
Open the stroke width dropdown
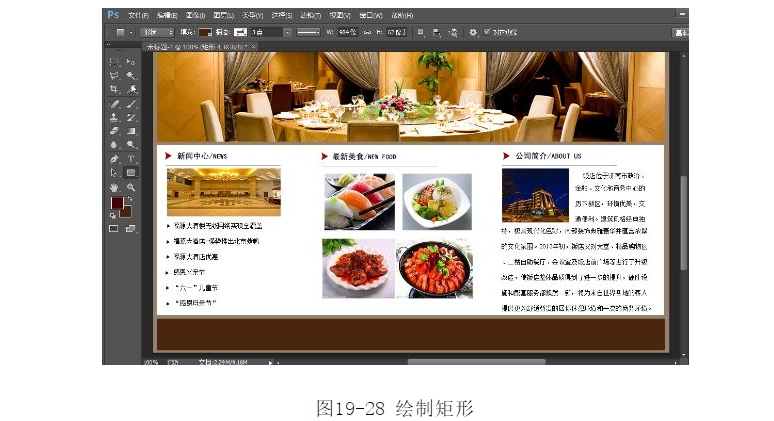coord(273,32)
